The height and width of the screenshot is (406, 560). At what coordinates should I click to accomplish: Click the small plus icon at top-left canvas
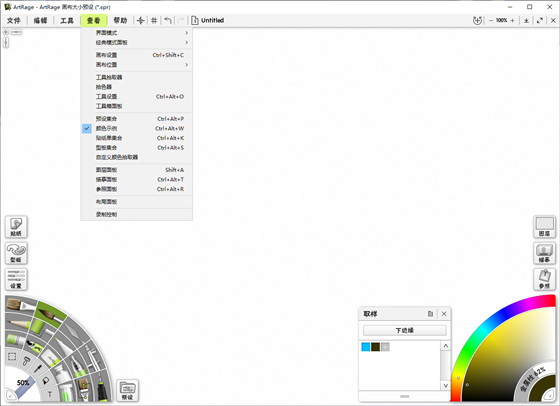[6, 32]
